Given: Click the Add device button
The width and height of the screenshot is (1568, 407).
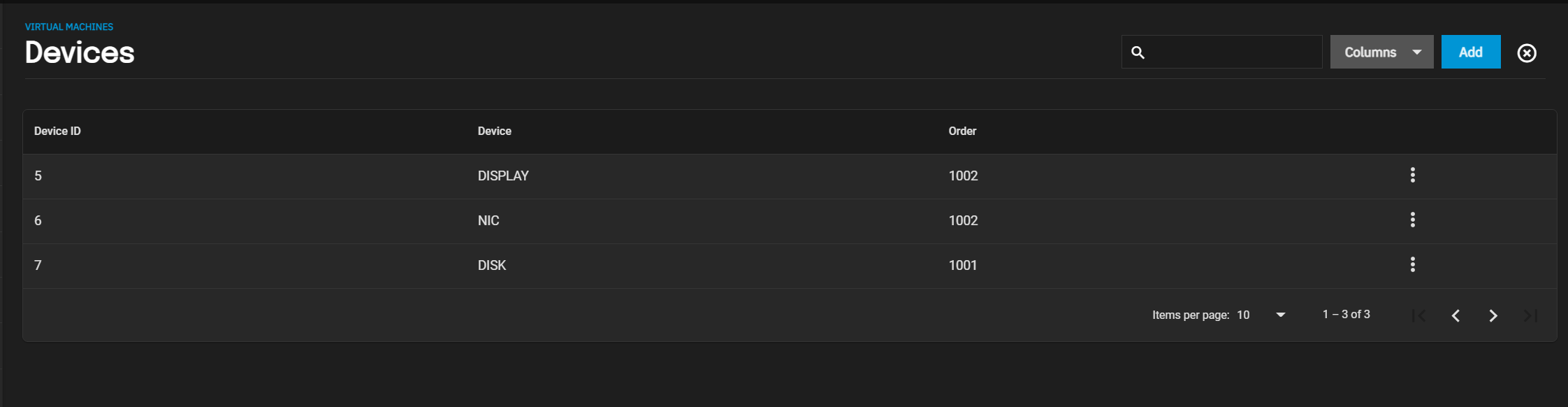Looking at the screenshot, I should pos(1470,52).
